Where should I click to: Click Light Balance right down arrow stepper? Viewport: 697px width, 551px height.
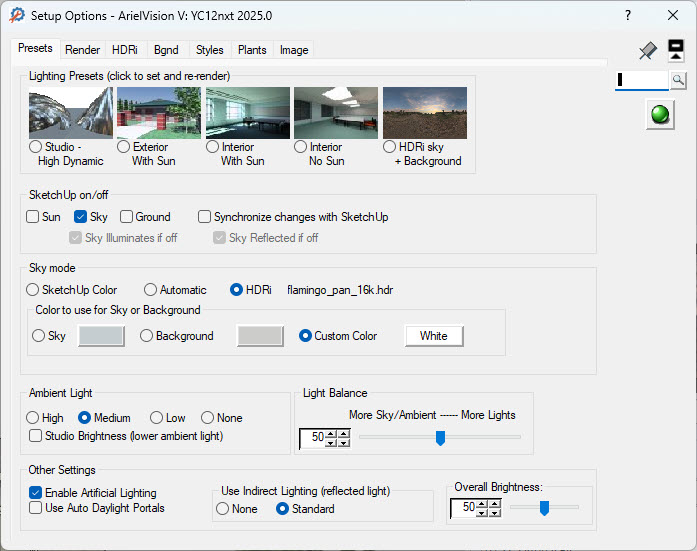tap(344, 443)
